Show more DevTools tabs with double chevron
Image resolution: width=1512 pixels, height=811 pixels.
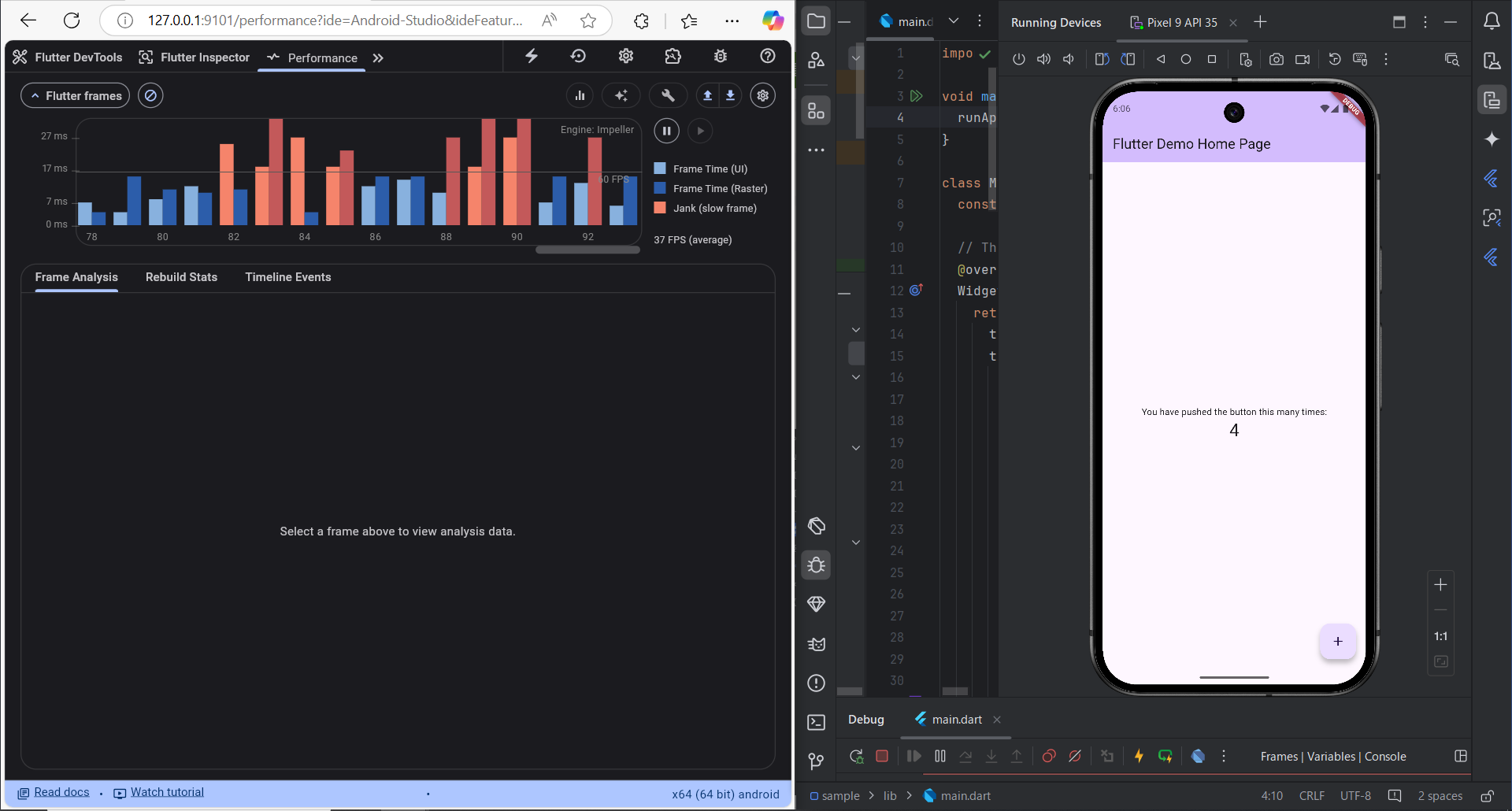pyautogui.click(x=378, y=57)
